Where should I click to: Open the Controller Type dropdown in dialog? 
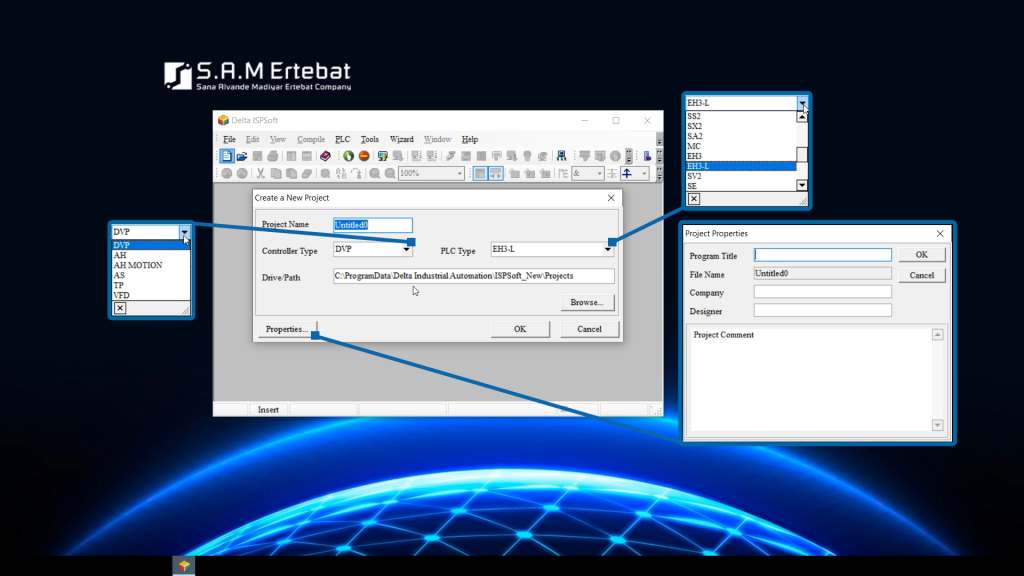[x=406, y=249]
